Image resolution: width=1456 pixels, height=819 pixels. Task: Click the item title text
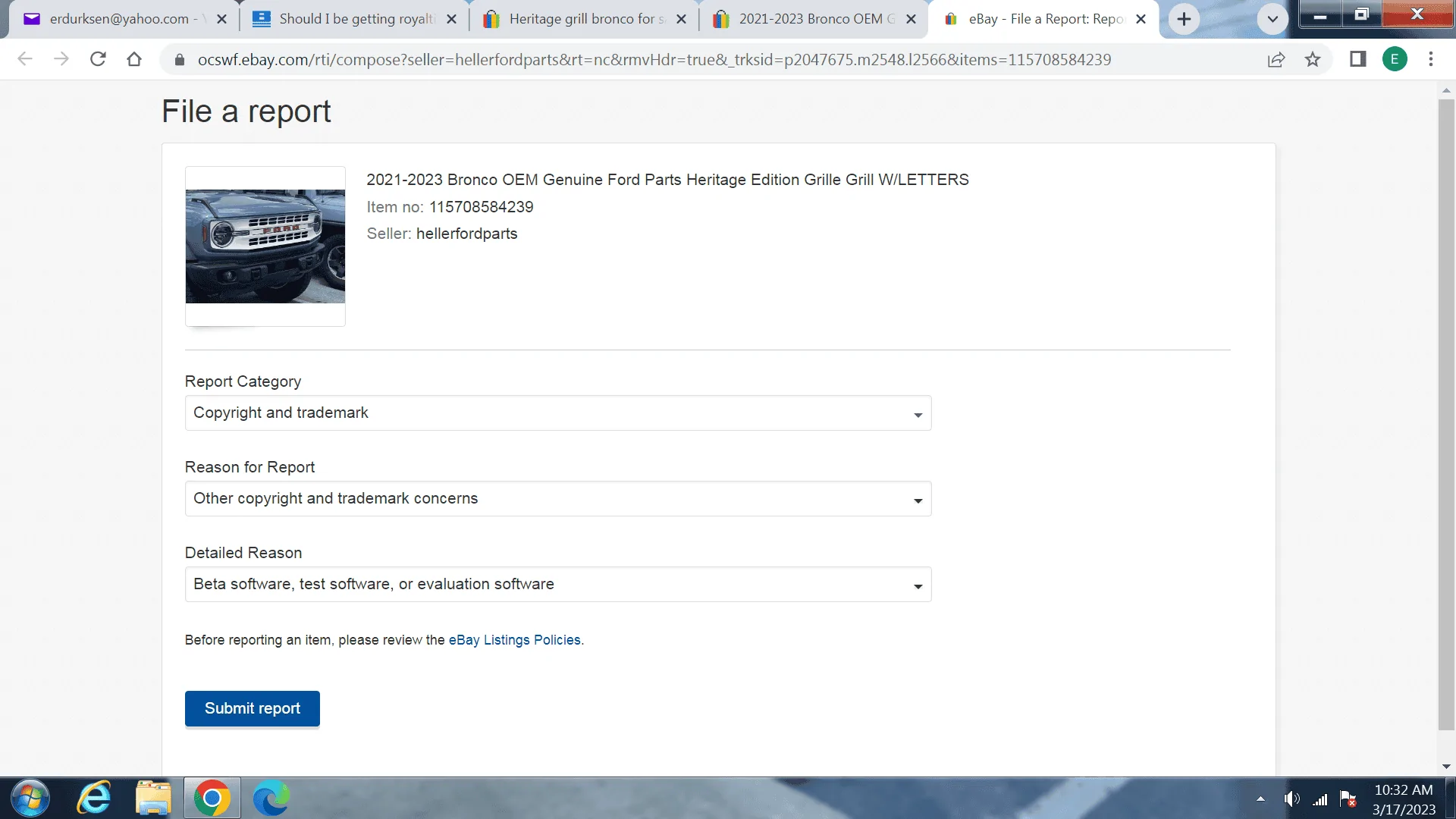(667, 180)
